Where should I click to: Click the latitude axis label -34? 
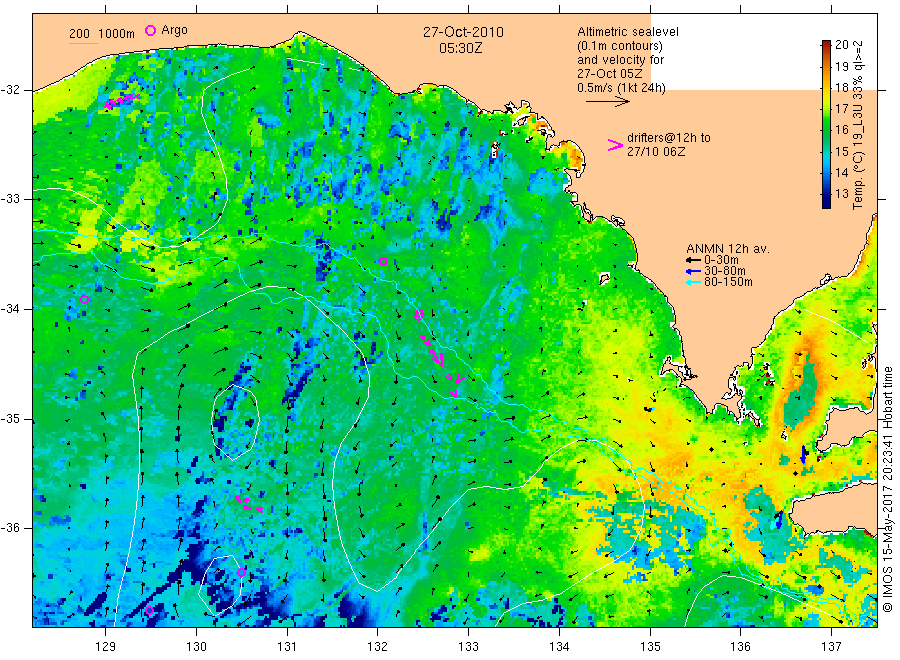coord(11,309)
